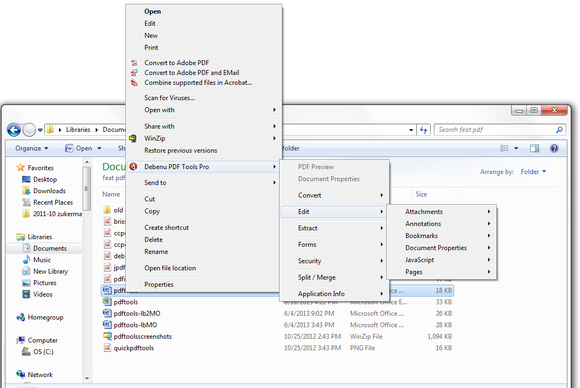
Task: Toggle the preview pane icon
Action: pyautogui.click(x=534, y=148)
